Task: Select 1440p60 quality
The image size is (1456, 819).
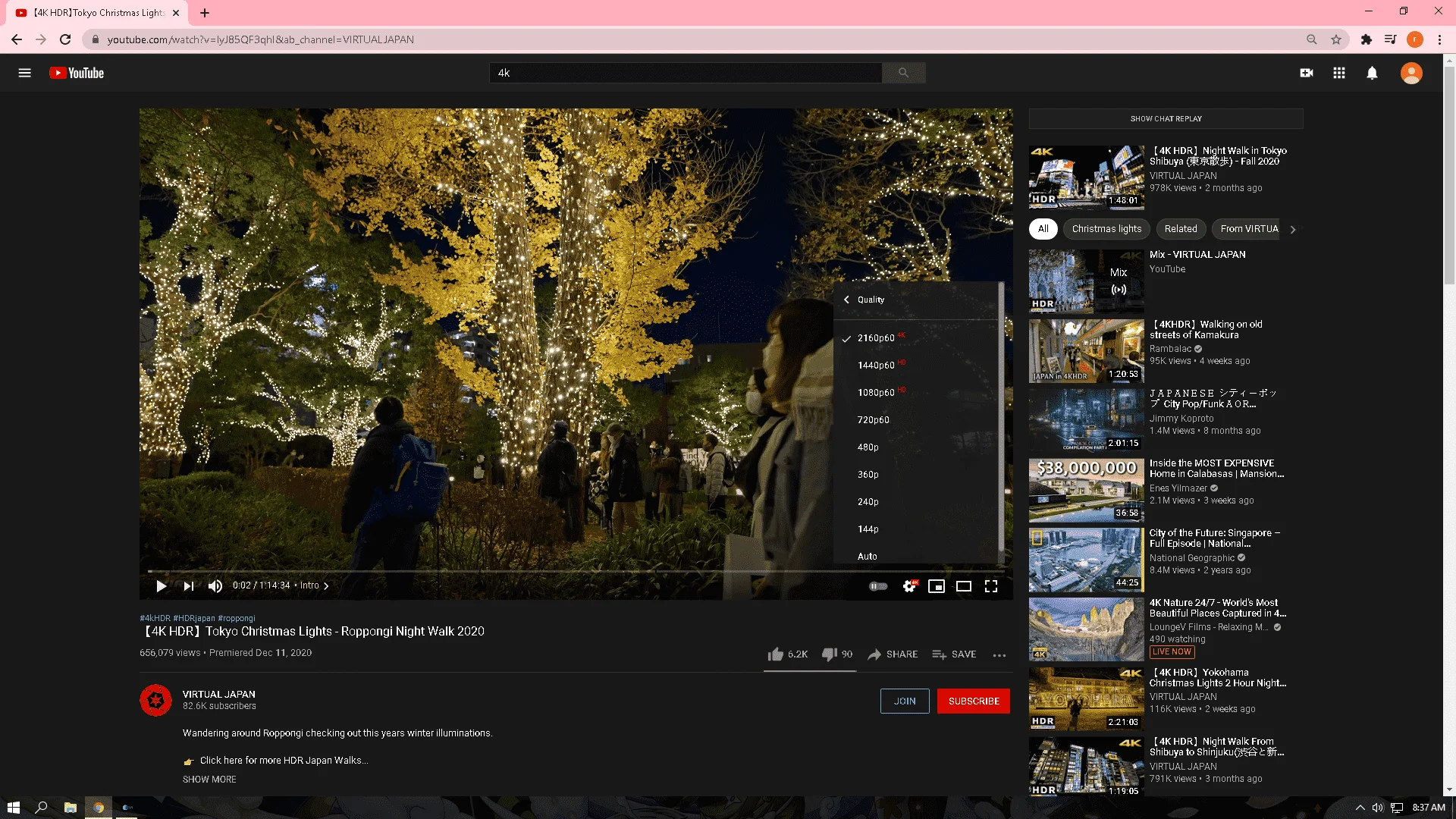Action: click(x=916, y=366)
